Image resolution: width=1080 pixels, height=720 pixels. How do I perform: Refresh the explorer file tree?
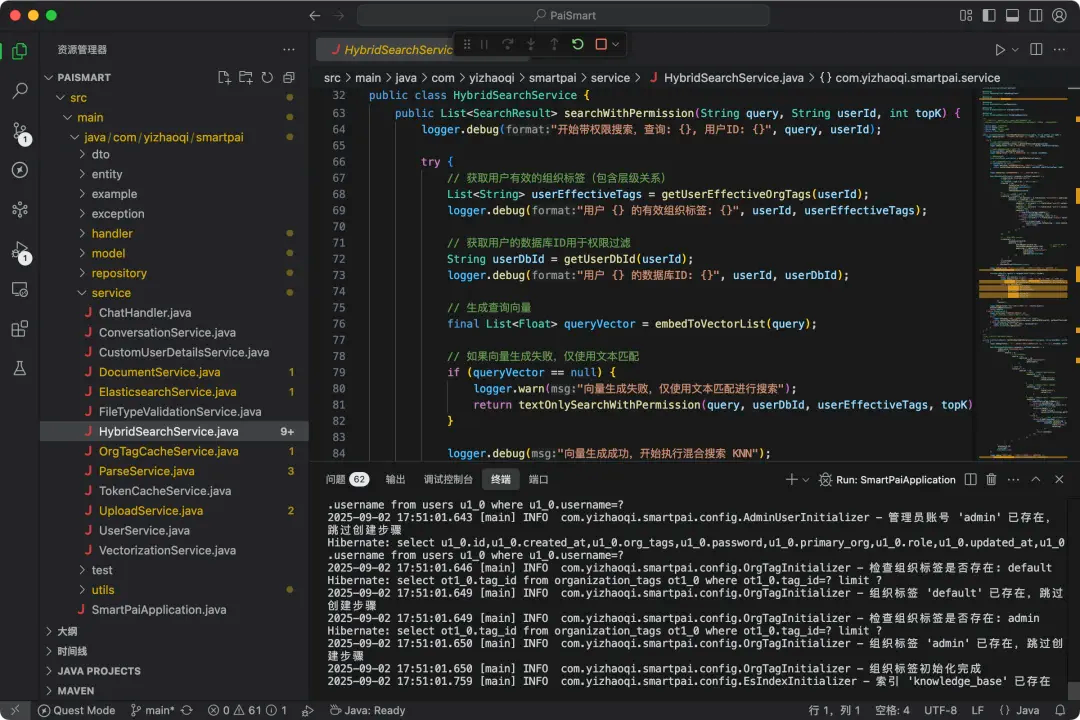pos(267,77)
